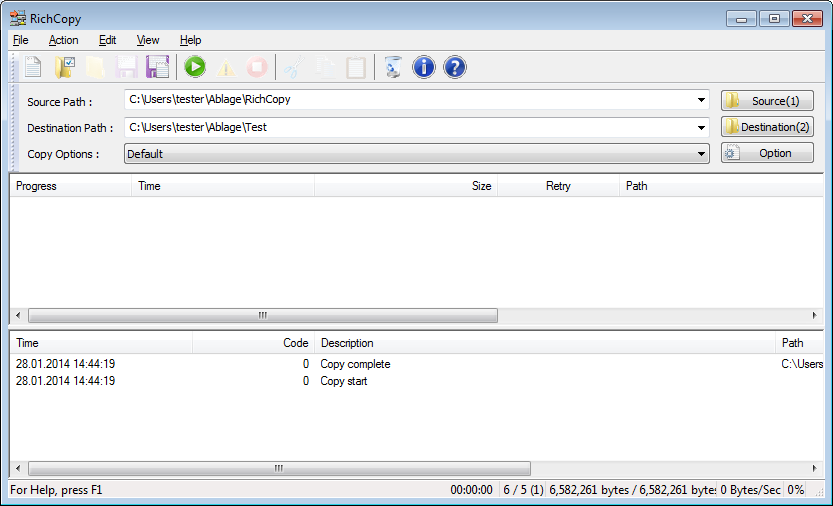Viewport: 833px width, 506px height.
Task: Click the '0 Bytes/Sec' status bar entry
Action: 750,490
